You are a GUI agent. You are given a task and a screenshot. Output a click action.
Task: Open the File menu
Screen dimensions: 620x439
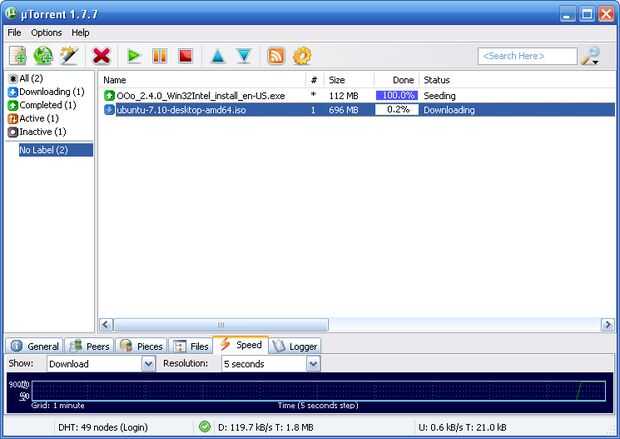pos(14,33)
